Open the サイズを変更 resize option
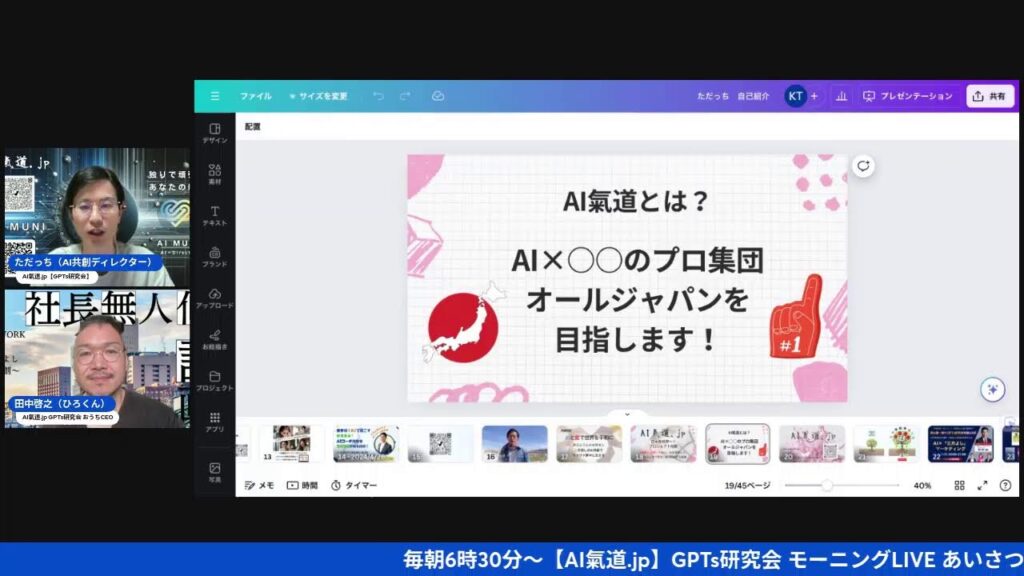Image resolution: width=1024 pixels, height=576 pixels. coord(318,96)
